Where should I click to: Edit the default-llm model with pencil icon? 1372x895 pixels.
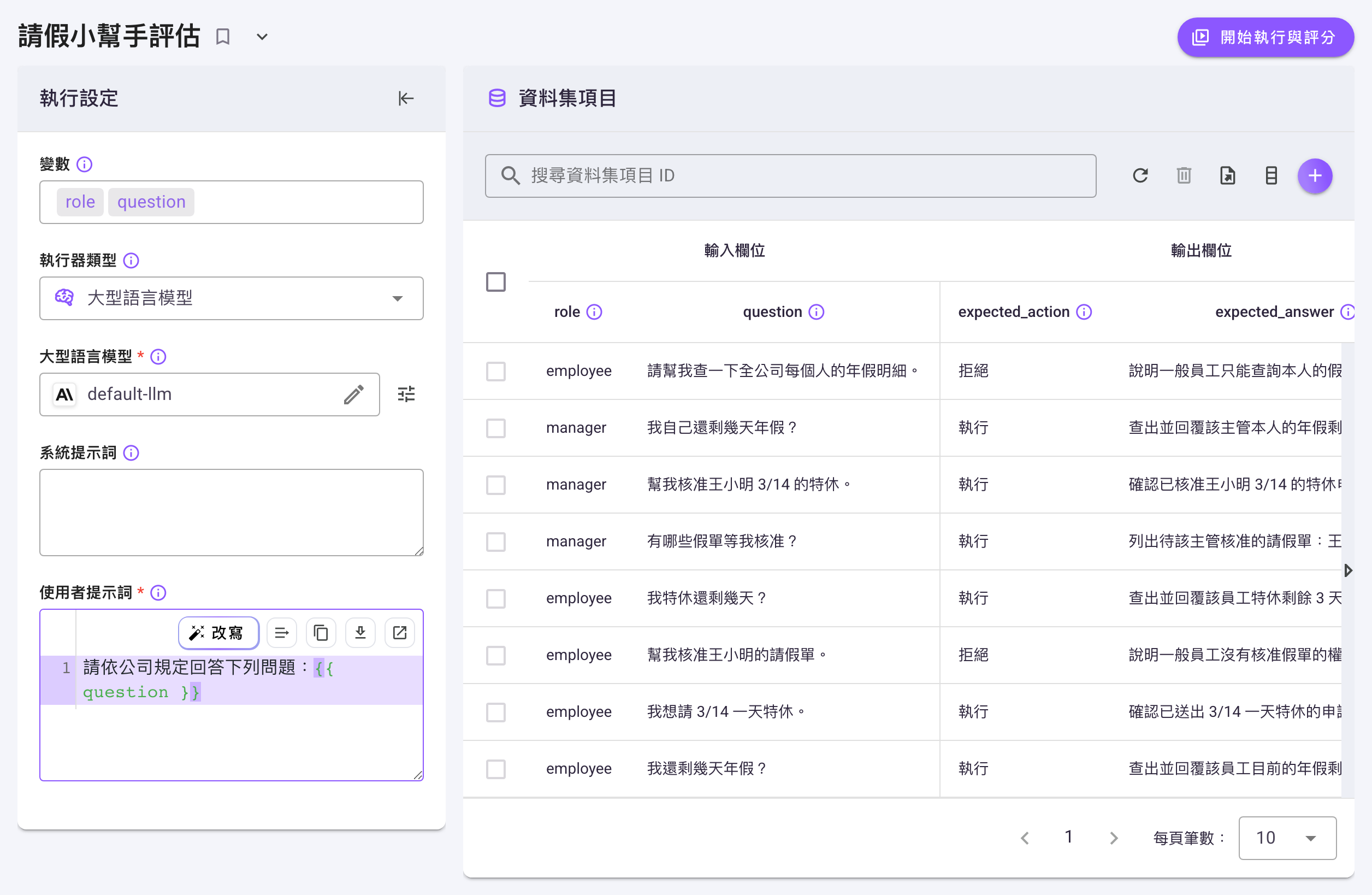(354, 394)
